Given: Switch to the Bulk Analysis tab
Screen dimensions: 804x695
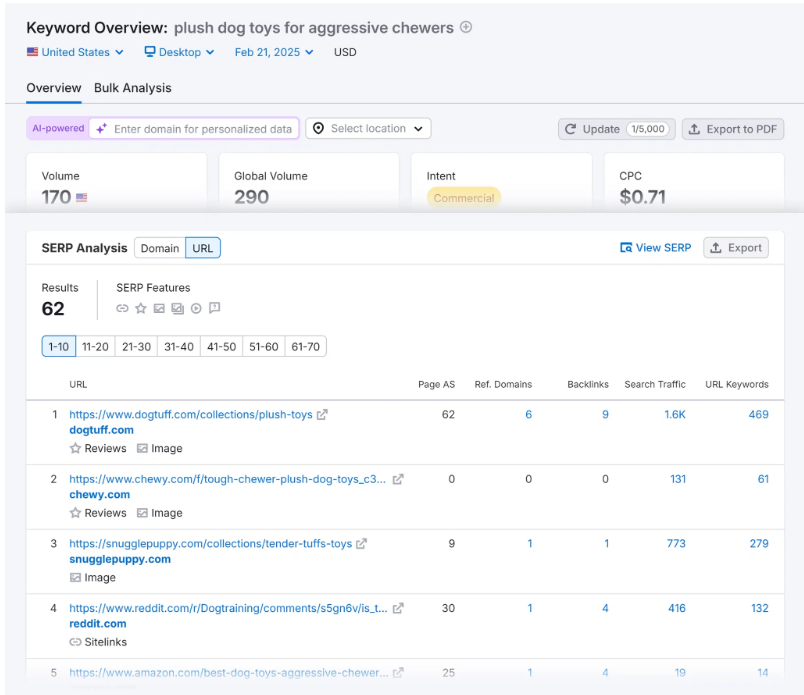Looking at the screenshot, I should pyautogui.click(x=133, y=88).
